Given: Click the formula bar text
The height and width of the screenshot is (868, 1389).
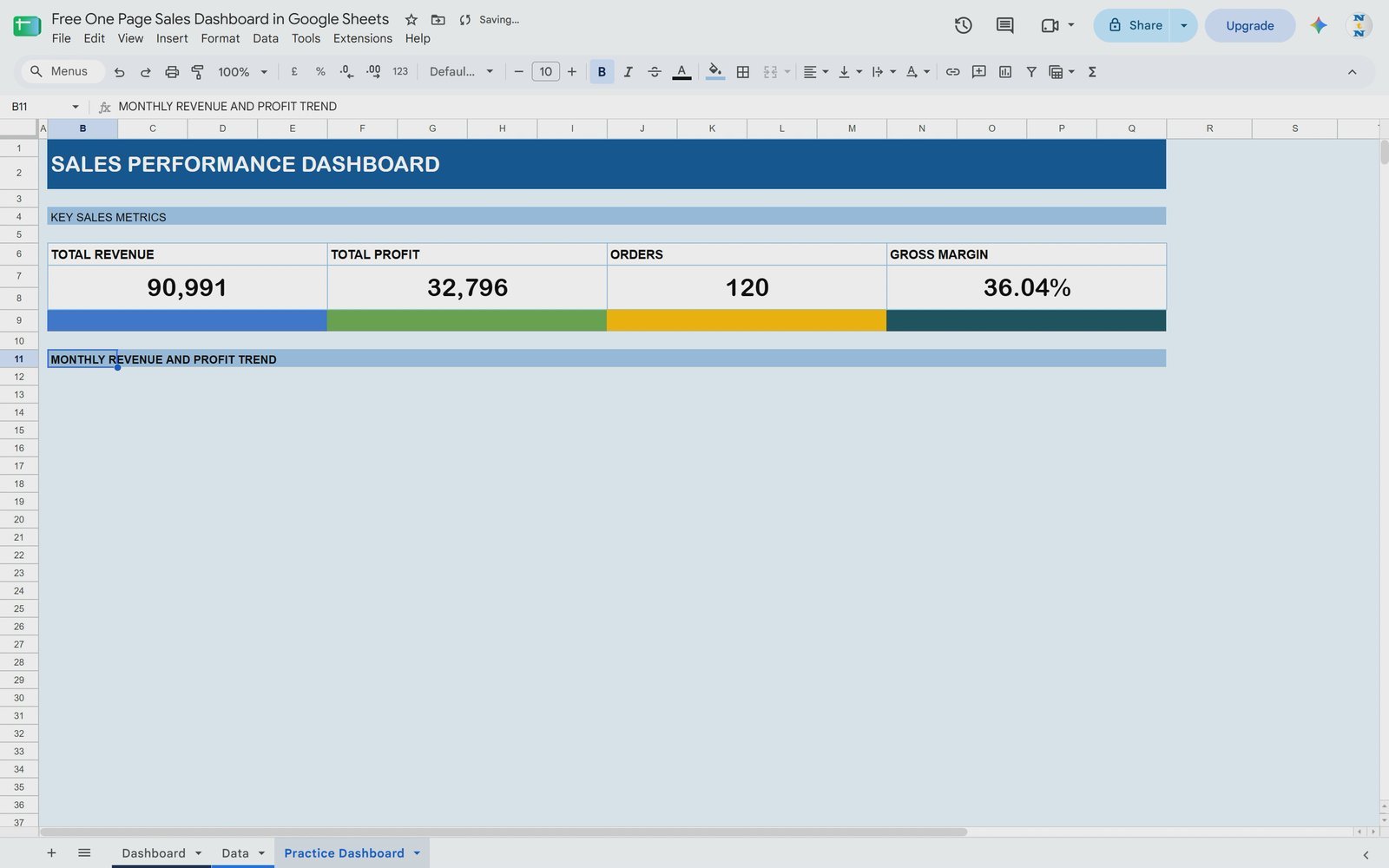Looking at the screenshot, I should coord(227,107).
